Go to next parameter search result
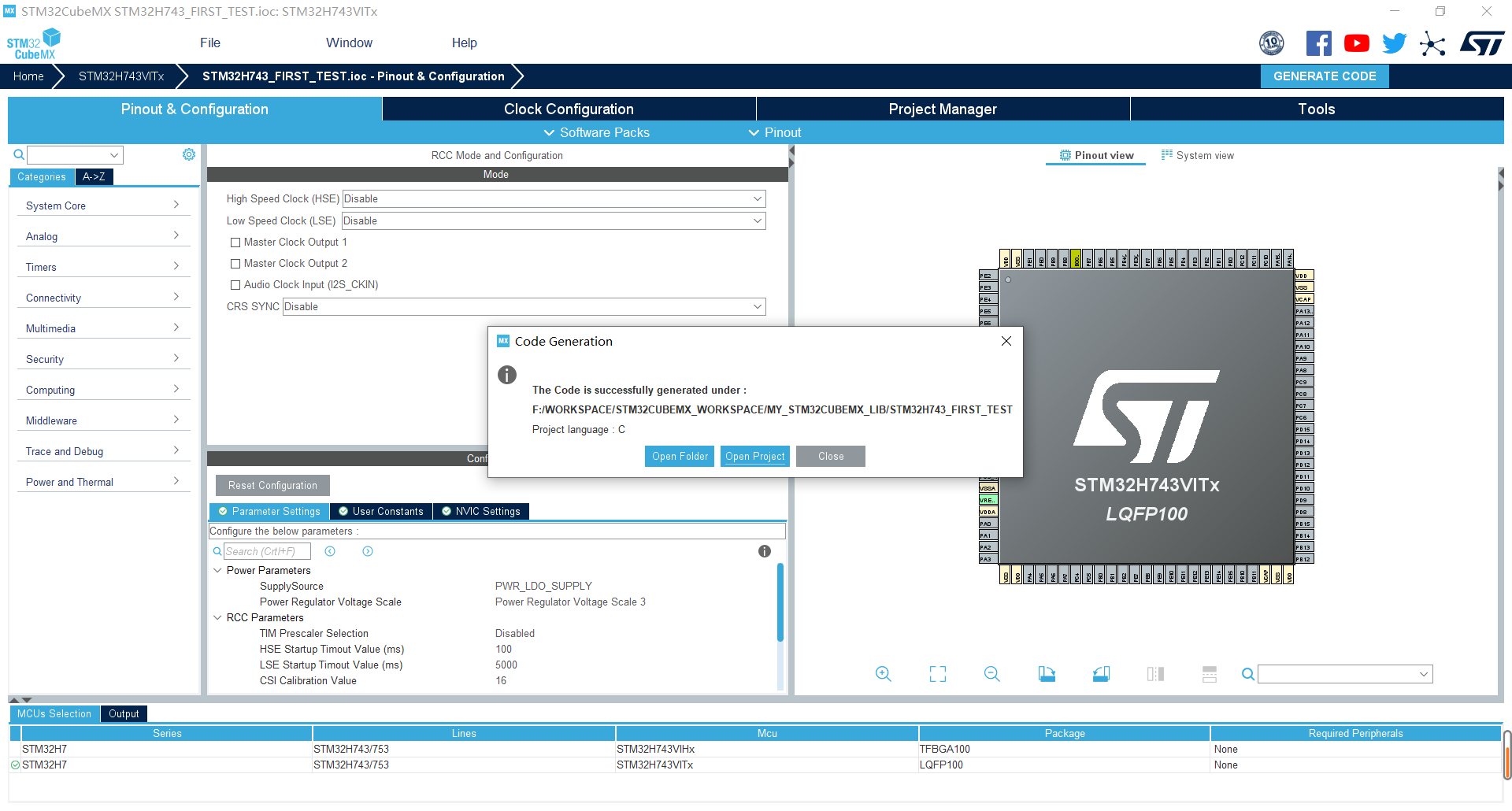This screenshot has width=1512, height=811. click(368, 551)
